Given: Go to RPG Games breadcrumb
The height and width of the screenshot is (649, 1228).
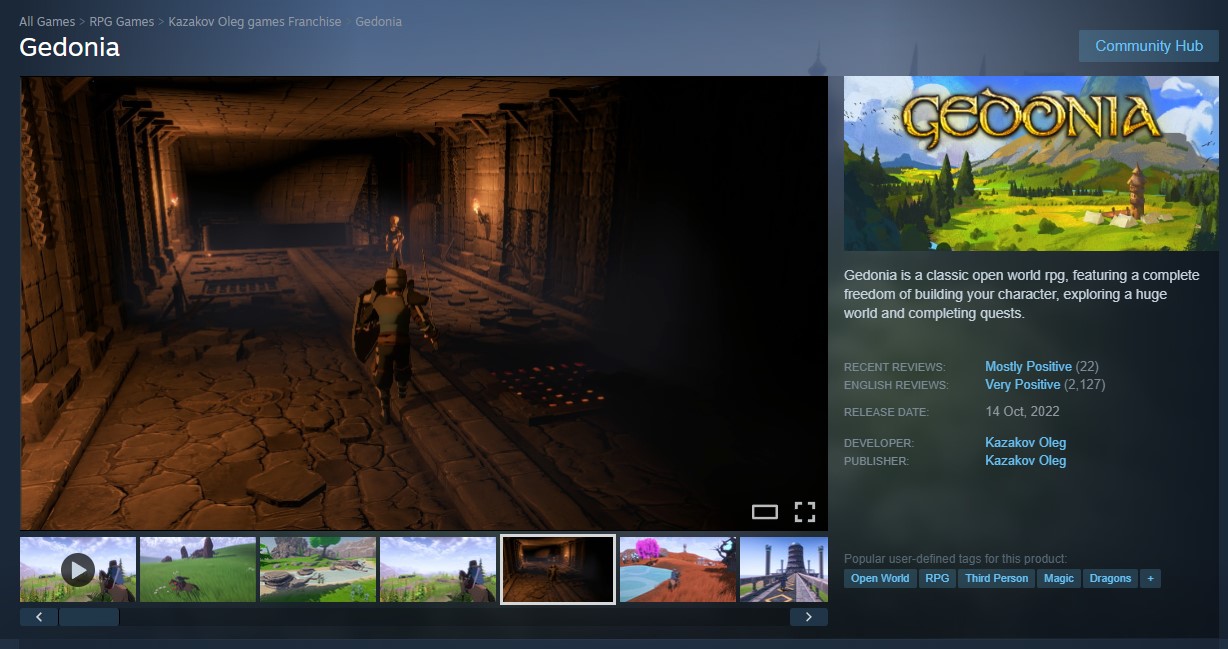Looking at the screenshot, I should 122,21.
